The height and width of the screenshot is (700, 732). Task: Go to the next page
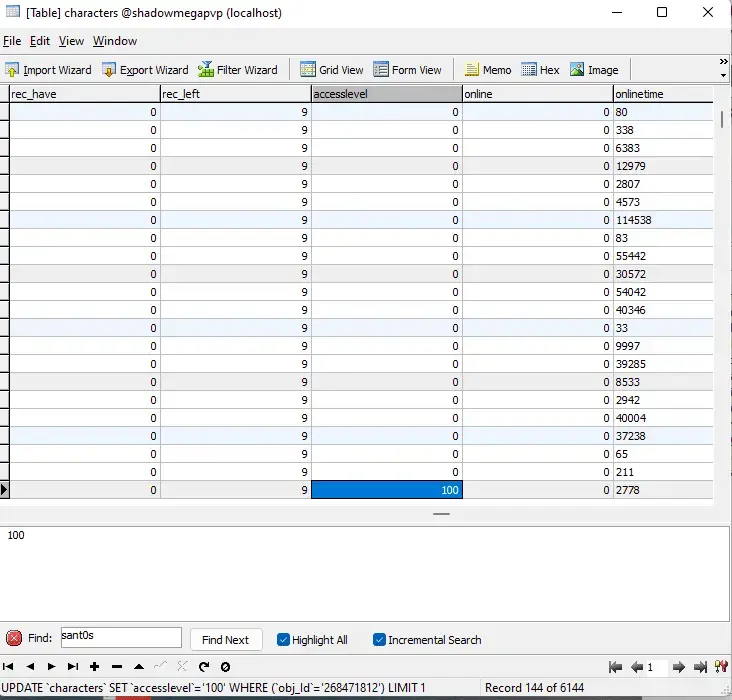(x=678, y=667)
